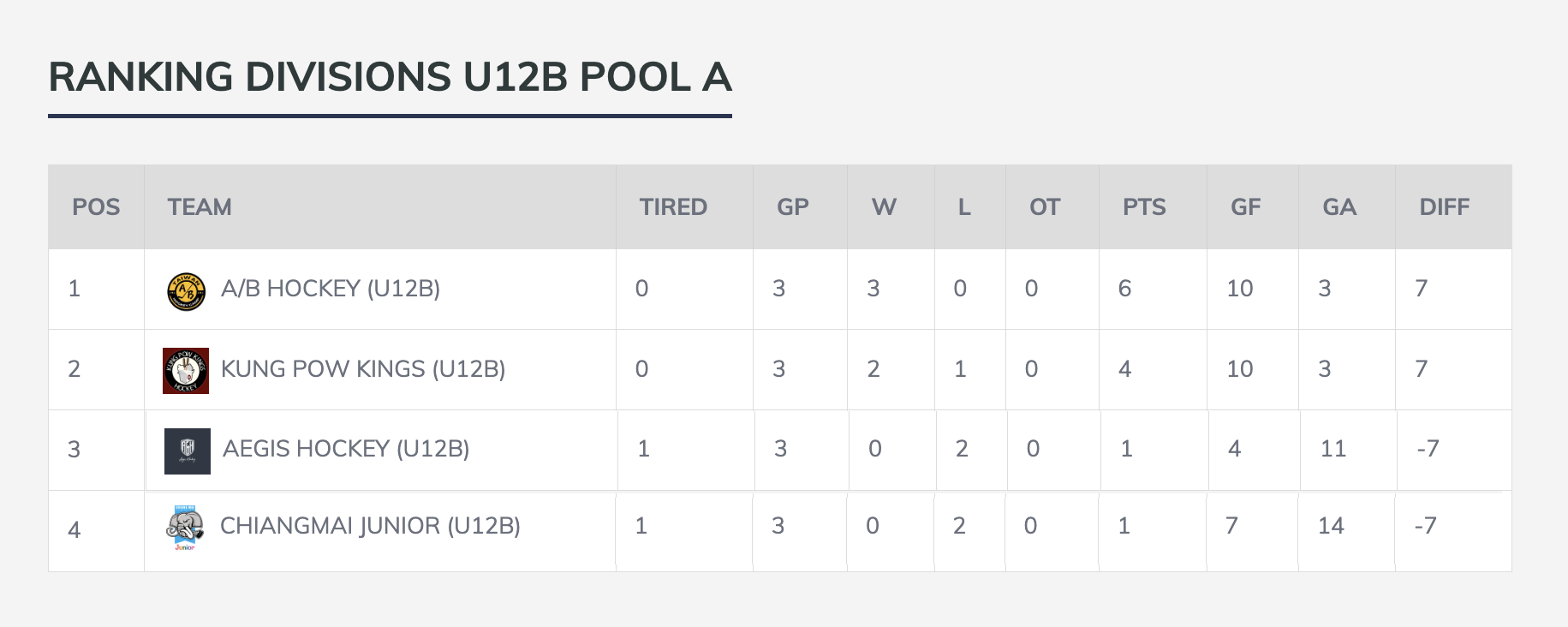The height and width of the screenshot is (627, 1568).
Task: Sort by the GP column header
Action: (x=793, y=207)
